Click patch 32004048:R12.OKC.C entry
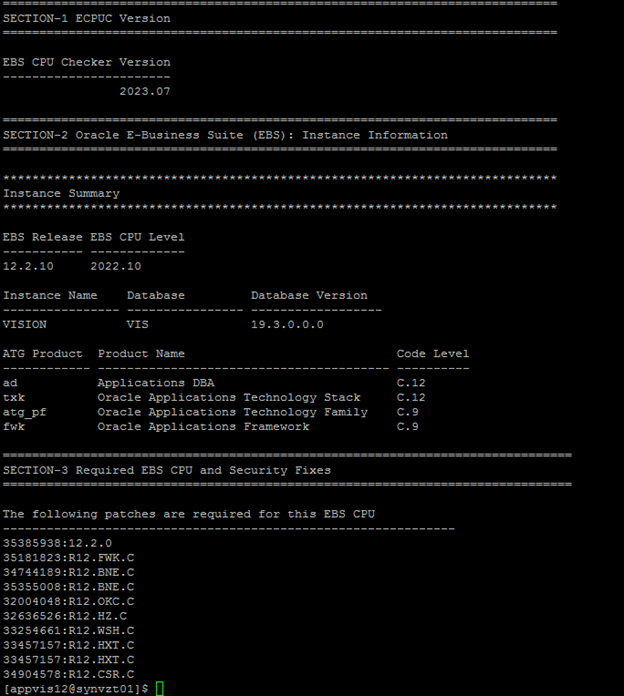Screen dimensions: 624x696 [x=68, y=601]
